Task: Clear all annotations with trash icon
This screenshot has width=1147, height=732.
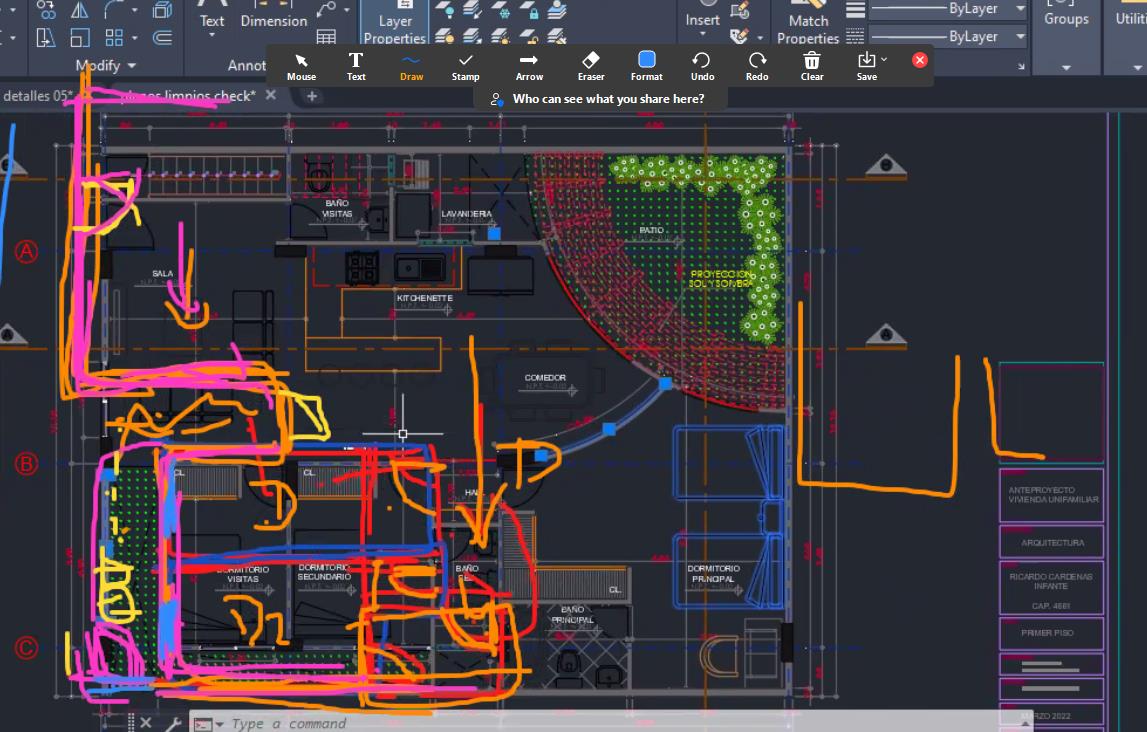Action: coord(812,66)
